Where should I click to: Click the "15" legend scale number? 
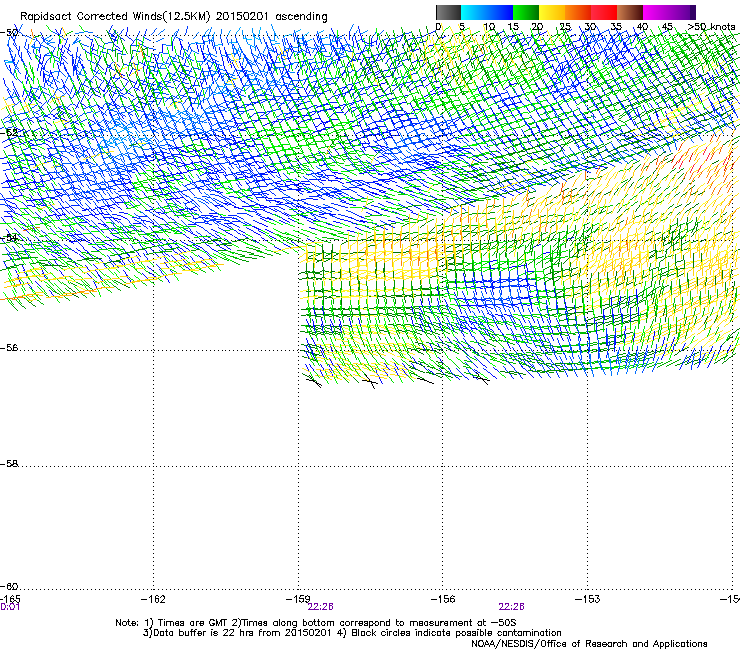(x=513, y=27)
